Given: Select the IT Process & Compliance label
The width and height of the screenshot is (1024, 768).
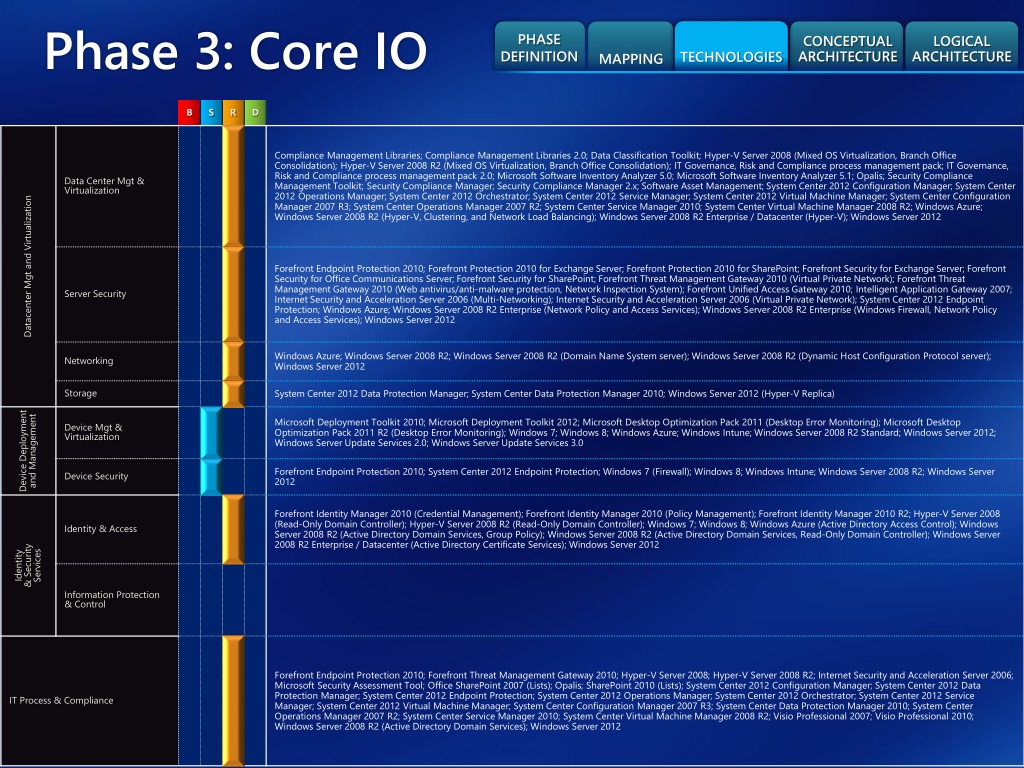Looking at the screenshot, I should click(61, 700).
